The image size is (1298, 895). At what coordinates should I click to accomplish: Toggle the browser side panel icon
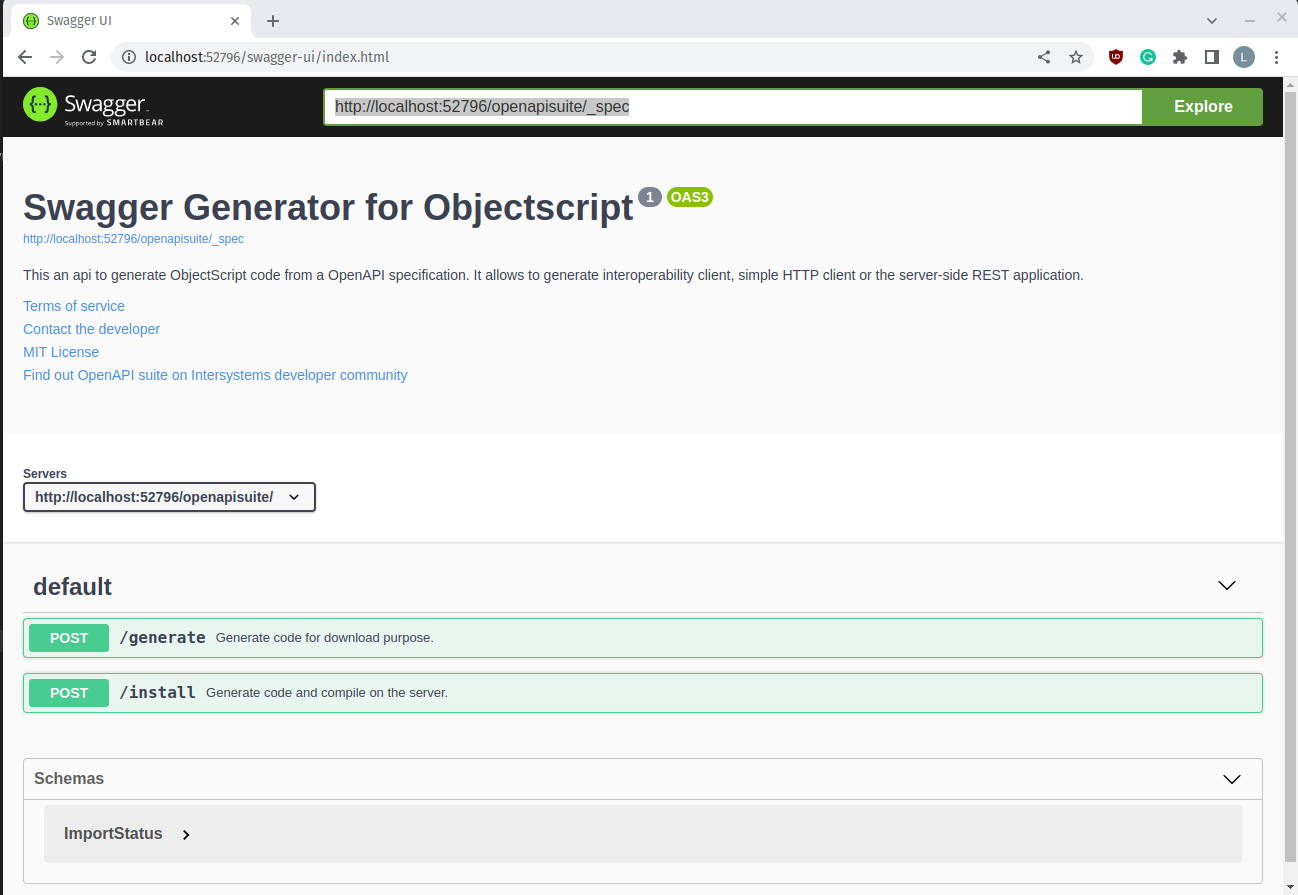pyautogui.click(x=1212, y=57)
